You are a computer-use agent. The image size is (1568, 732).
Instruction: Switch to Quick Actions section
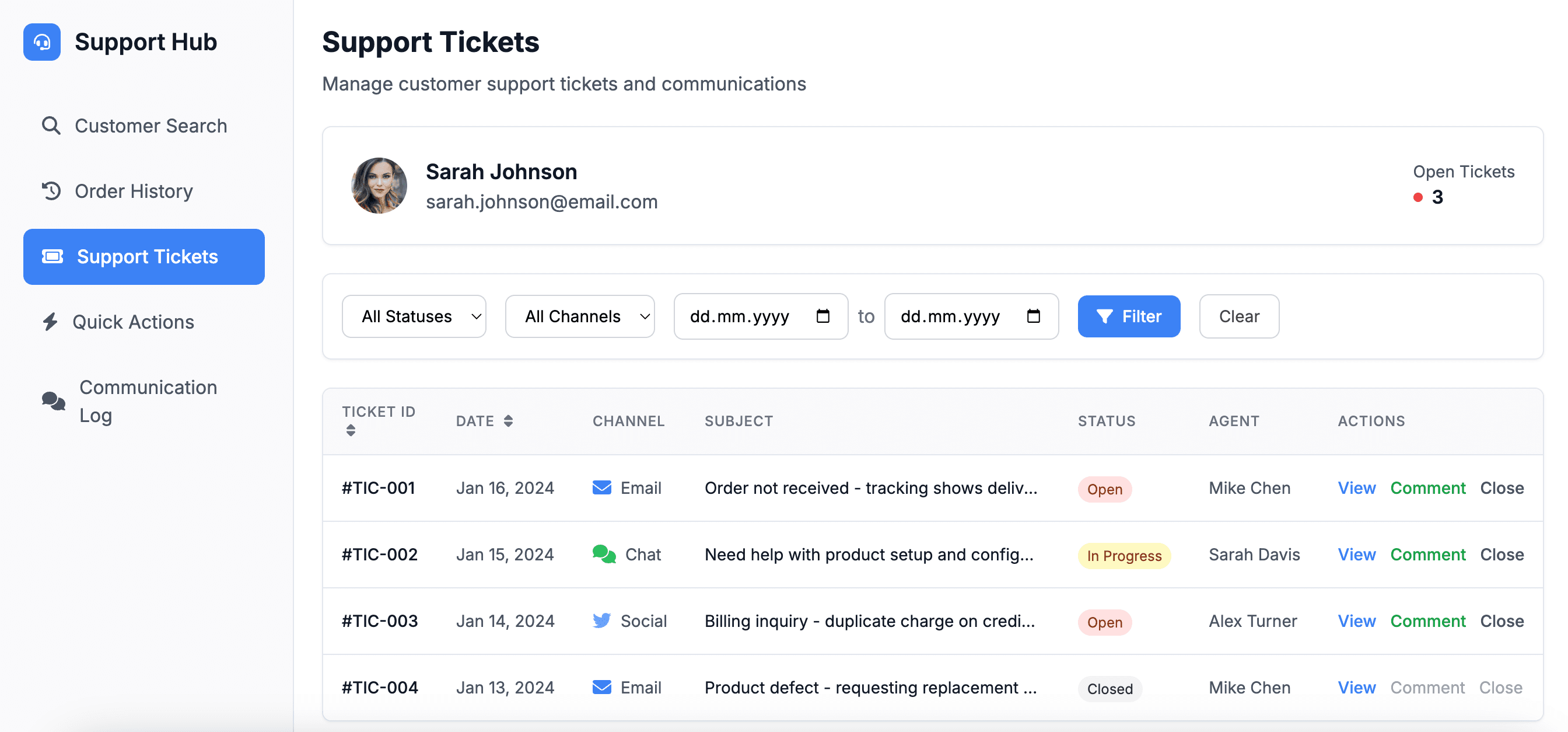pyautogui.click(x=135, y=322)
